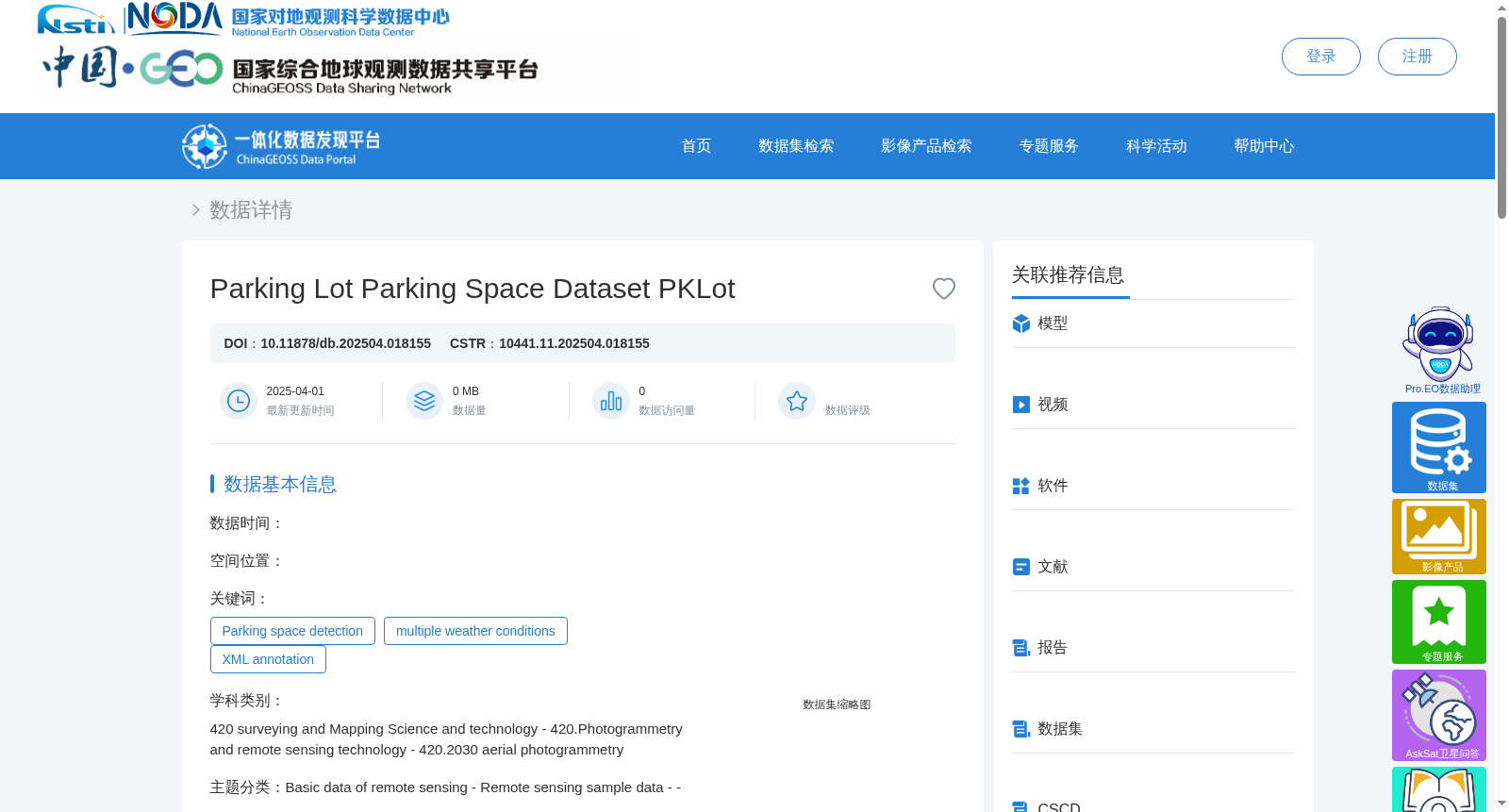The width and height of the screenshot is (1509, 812).
Task: Click the heart favorite icon beside dataset title
Action: tap(944, 289)
